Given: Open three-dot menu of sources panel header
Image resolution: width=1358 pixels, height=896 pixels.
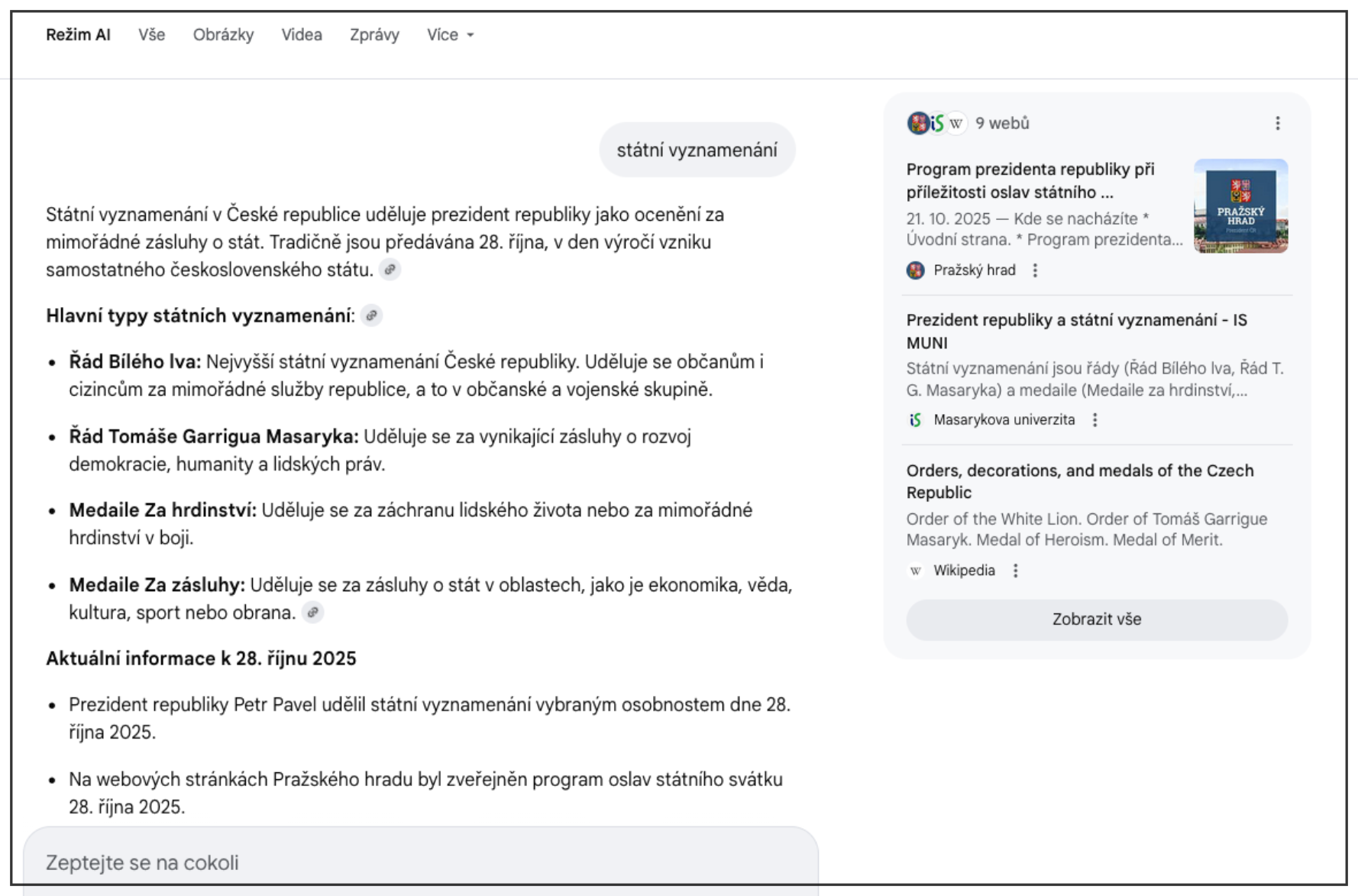Looking at the screenshot, I should click(1278, 124).
